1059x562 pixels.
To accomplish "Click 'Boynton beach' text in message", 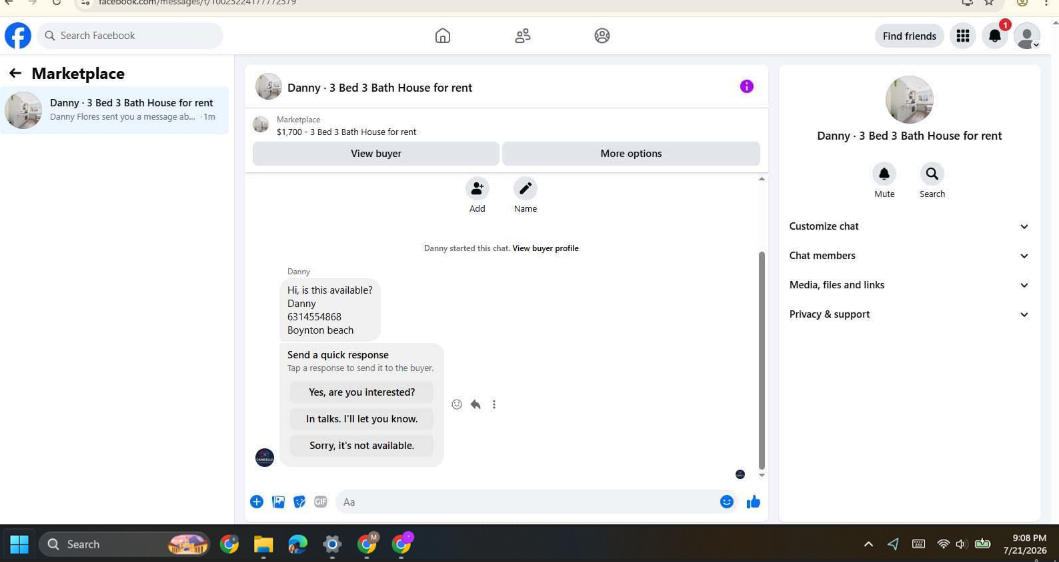I will [x=320, y=330].
